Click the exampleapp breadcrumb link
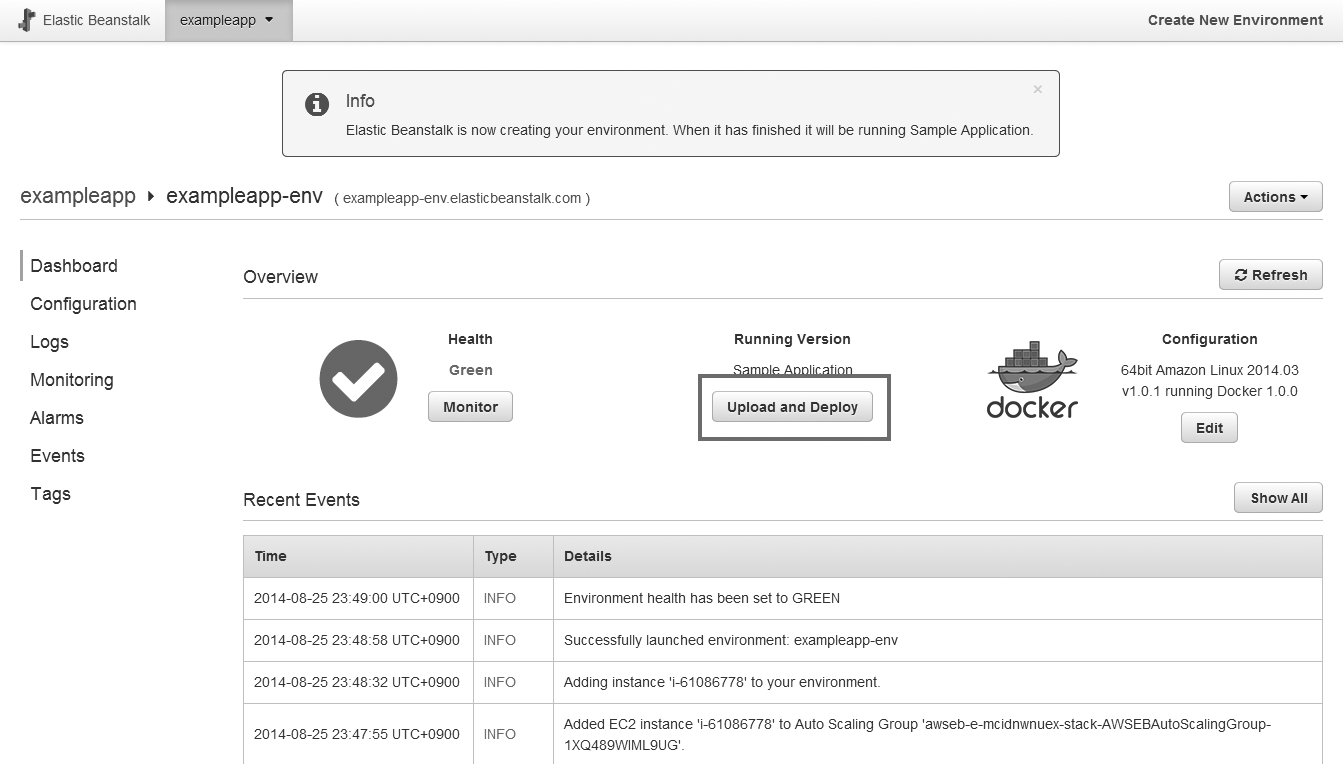 78,196
